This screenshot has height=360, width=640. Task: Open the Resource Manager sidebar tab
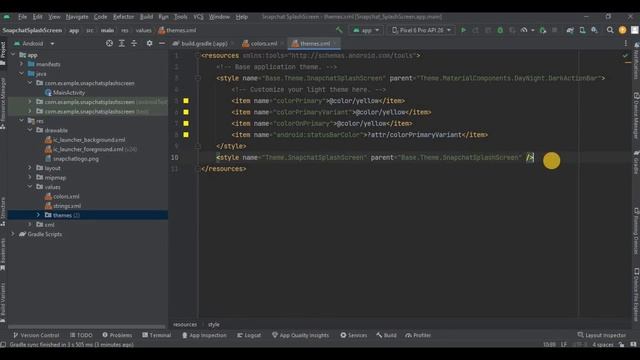coord(3,104)
